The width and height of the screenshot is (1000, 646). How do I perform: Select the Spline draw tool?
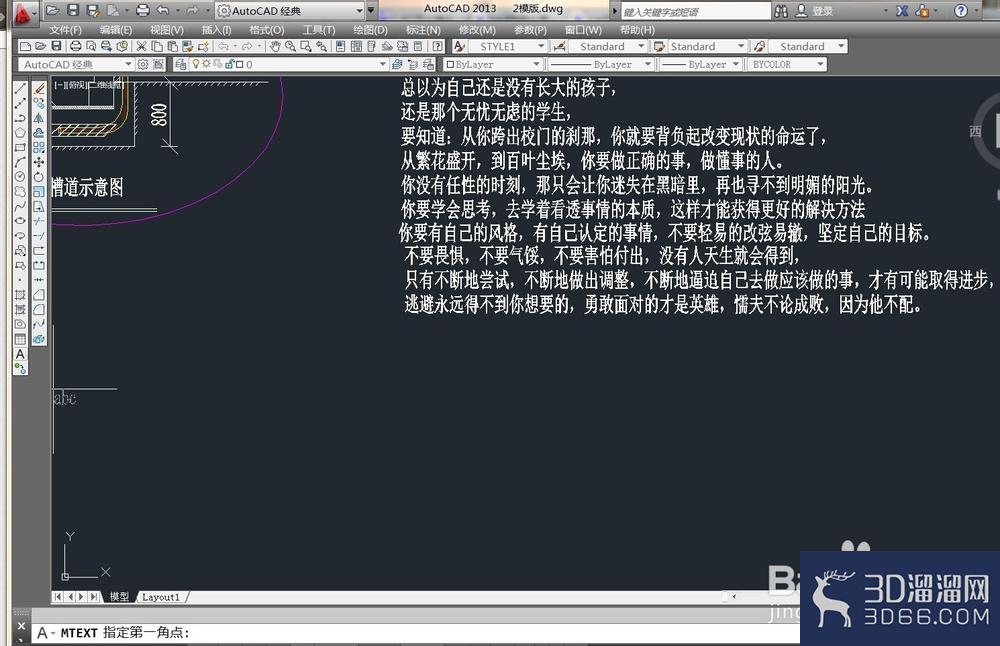[20, 206]
